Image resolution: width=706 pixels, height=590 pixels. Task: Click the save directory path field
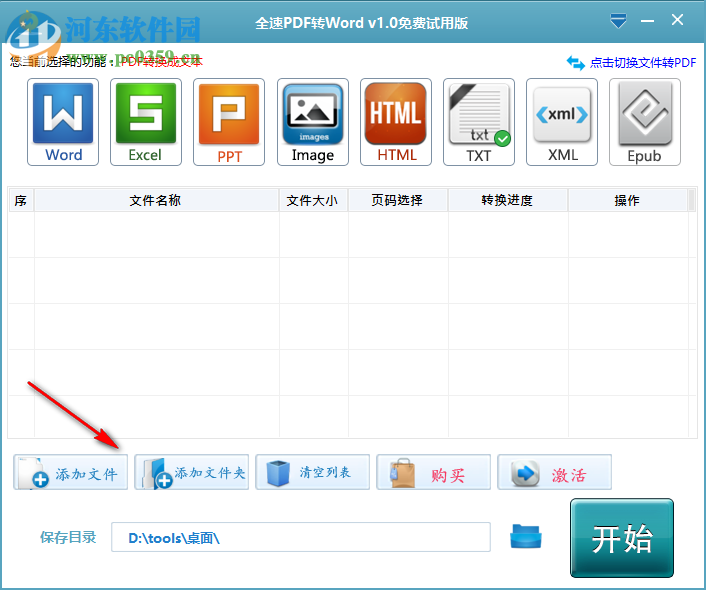pos(301,537)
